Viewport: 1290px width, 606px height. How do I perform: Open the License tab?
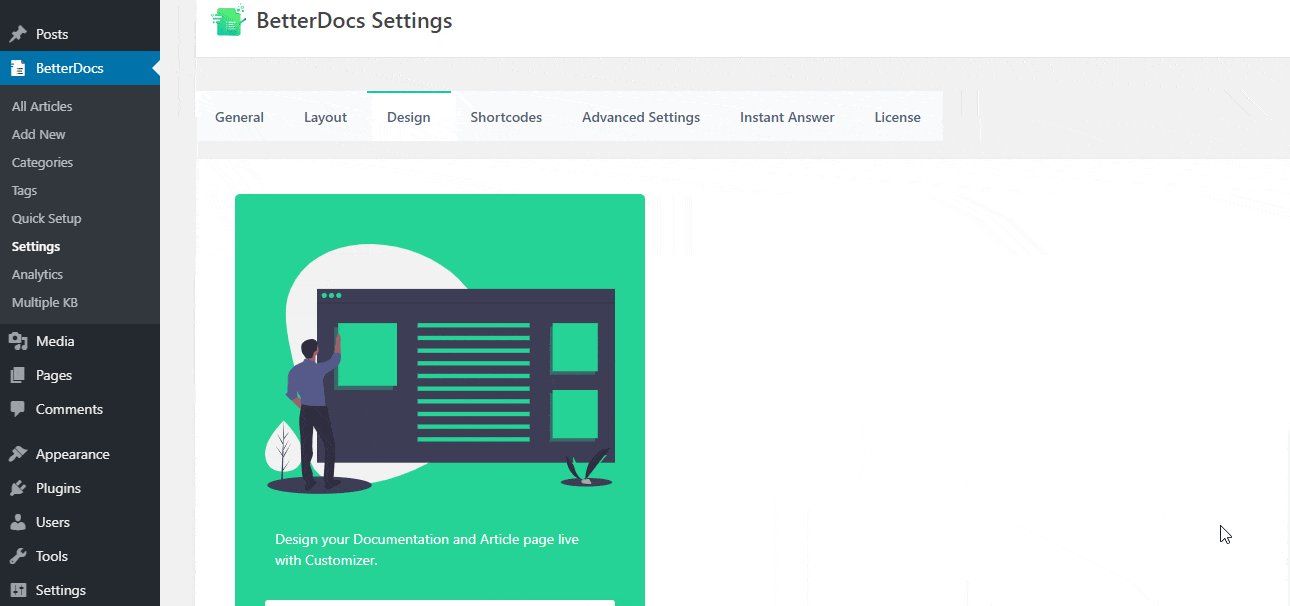(x=897, y=116)
